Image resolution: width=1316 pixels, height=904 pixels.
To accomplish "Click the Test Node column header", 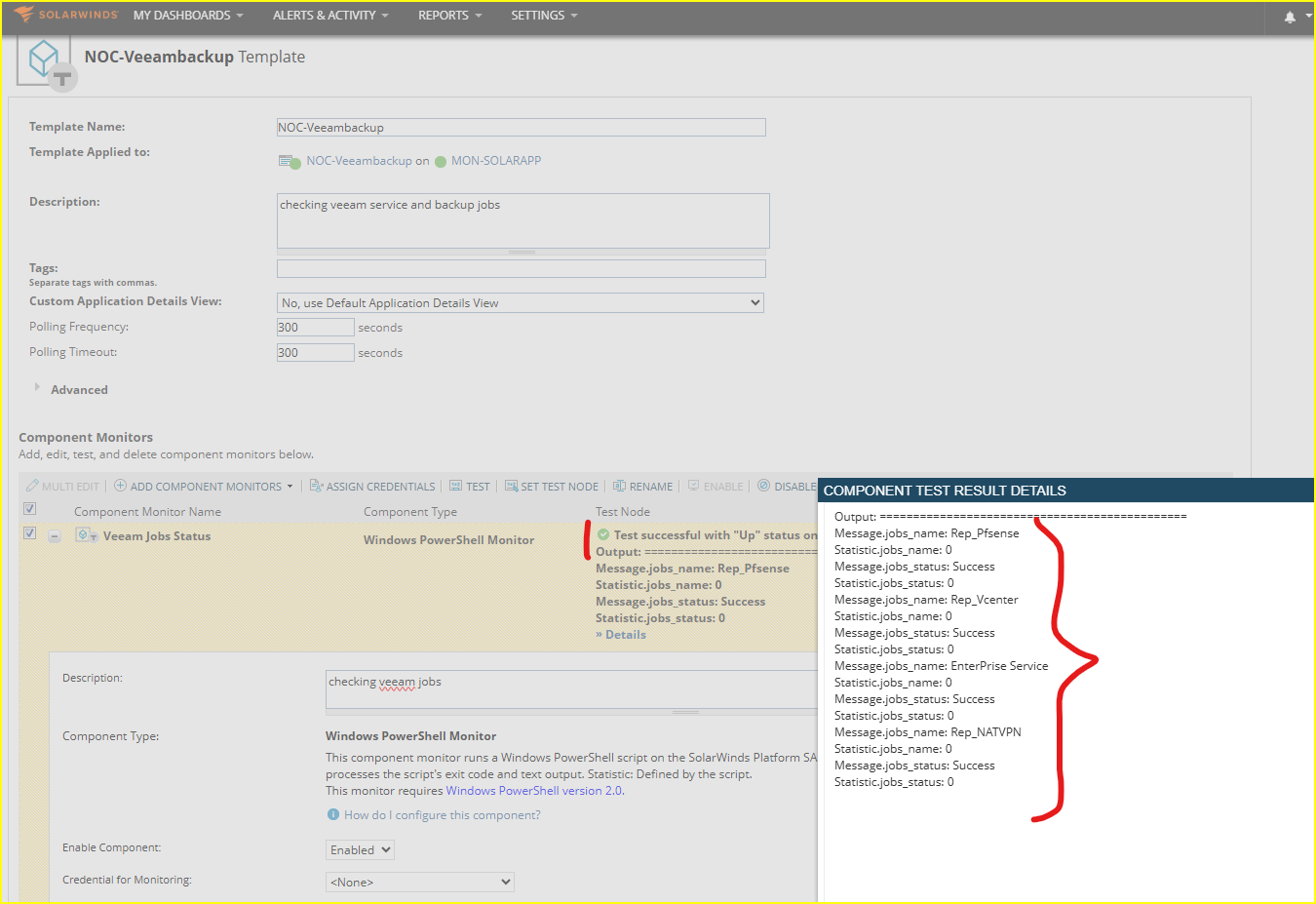I will [623, 512].
